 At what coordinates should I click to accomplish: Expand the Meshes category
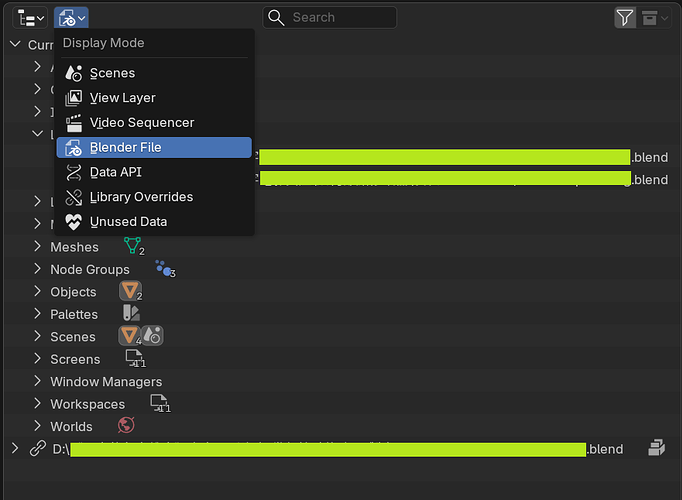click(x=37, y=246)
